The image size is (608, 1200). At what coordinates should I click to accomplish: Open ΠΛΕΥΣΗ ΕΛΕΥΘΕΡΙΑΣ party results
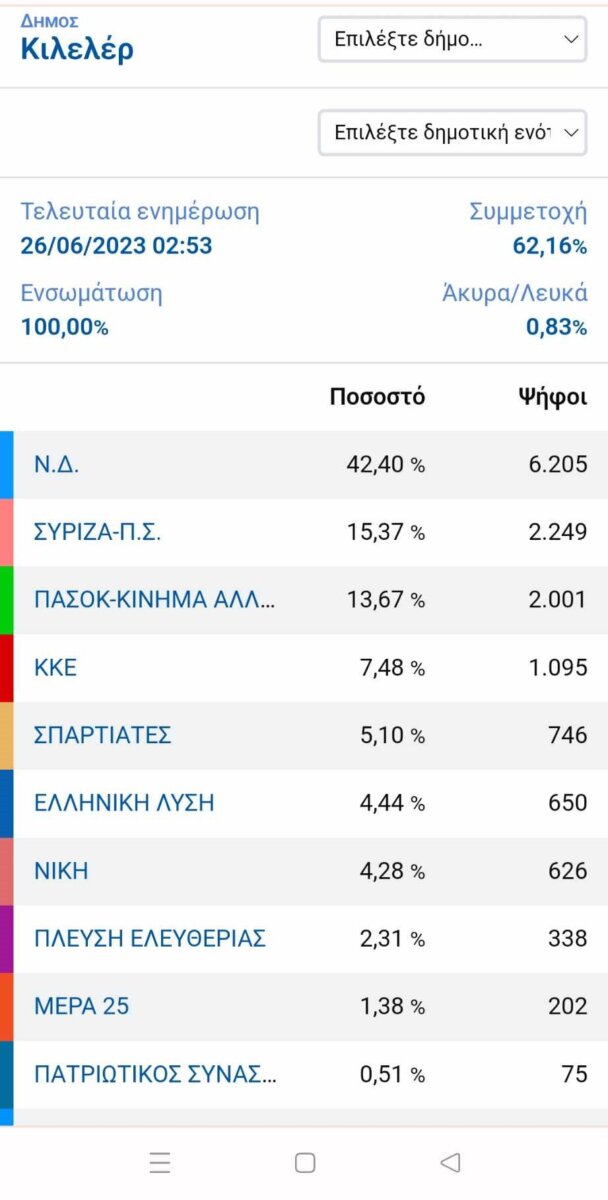[150, 939]
